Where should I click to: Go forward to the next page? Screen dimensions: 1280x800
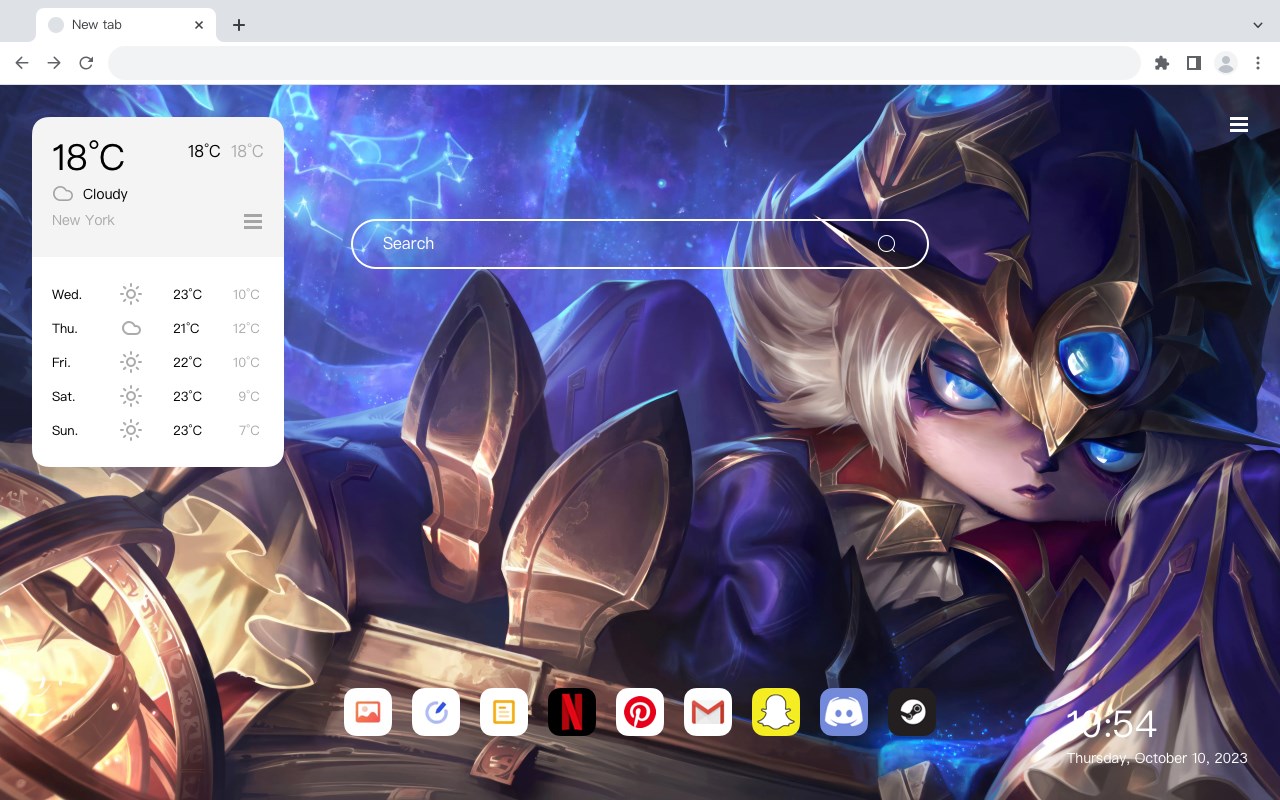click(54, 63)
